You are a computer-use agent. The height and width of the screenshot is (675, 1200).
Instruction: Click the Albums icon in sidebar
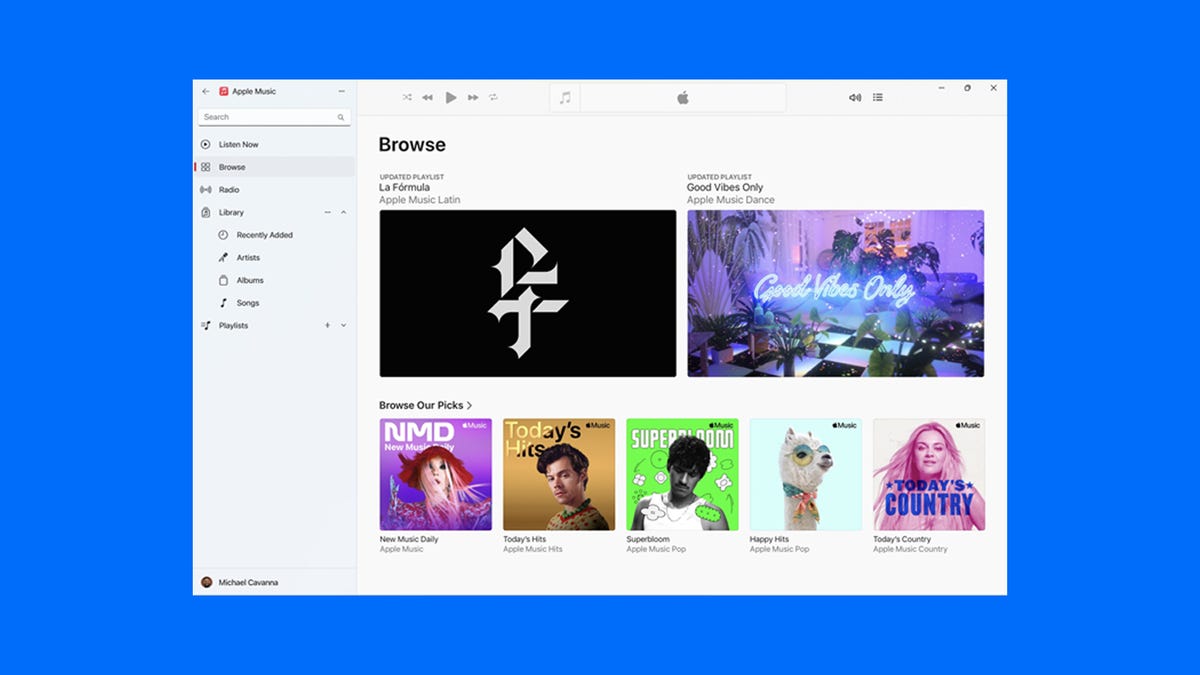[x=223, y=280]
